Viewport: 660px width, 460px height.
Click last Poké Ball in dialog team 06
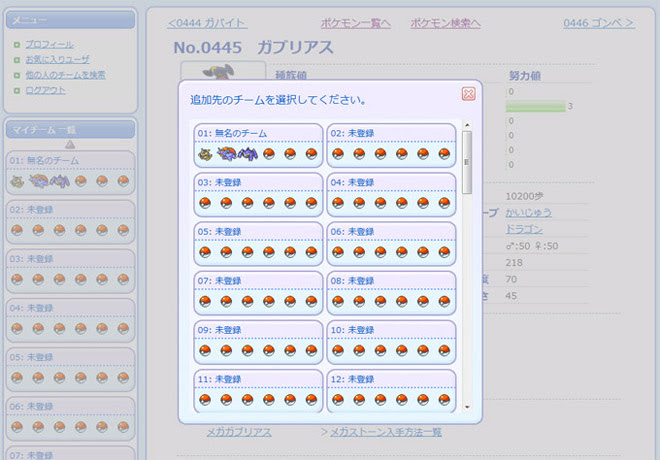click(444, 253)
